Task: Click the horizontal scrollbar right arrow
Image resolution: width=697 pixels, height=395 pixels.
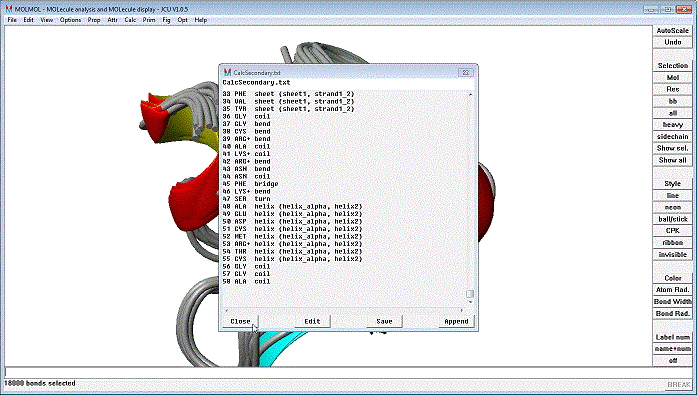Action: coord(461,310)
